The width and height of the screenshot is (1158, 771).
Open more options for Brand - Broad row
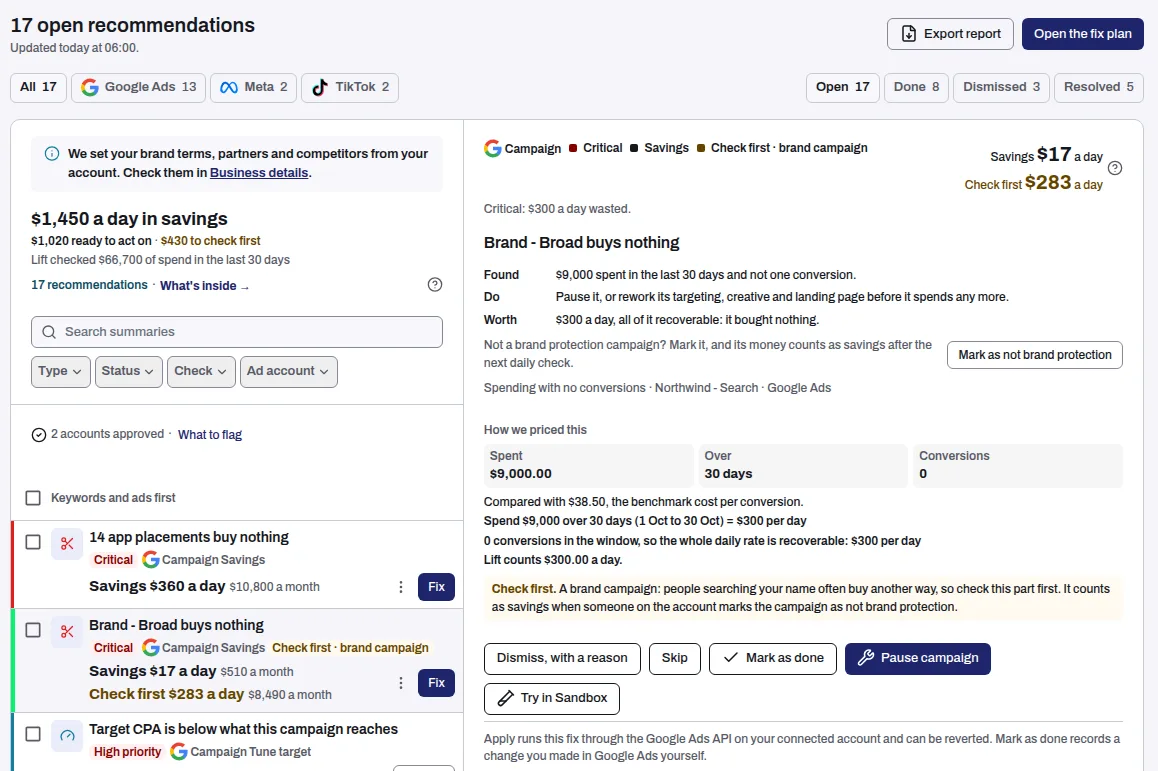point(401,683)
